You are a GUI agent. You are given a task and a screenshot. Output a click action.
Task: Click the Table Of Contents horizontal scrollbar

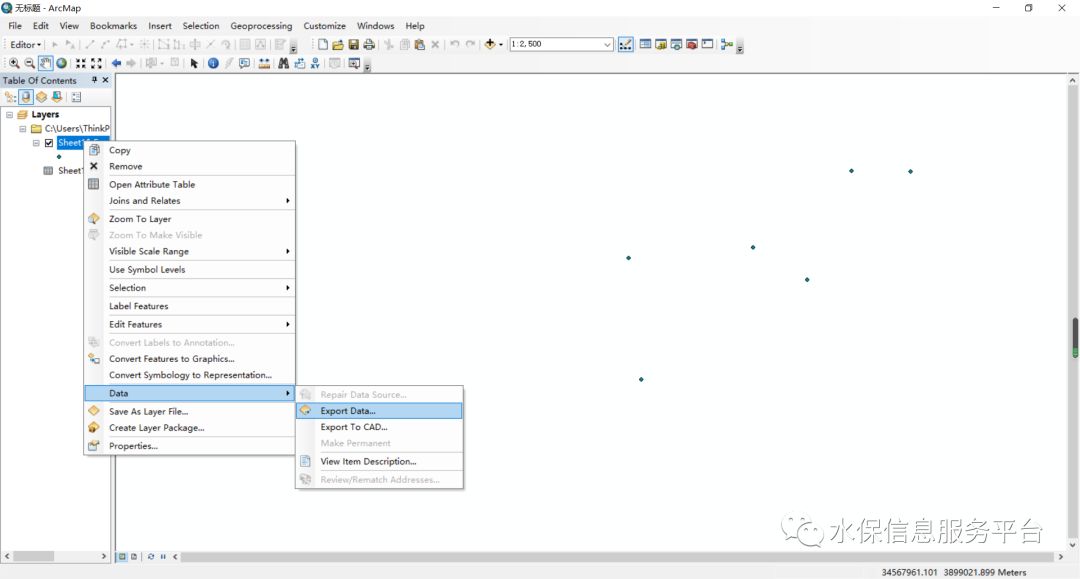pos(55,556)
